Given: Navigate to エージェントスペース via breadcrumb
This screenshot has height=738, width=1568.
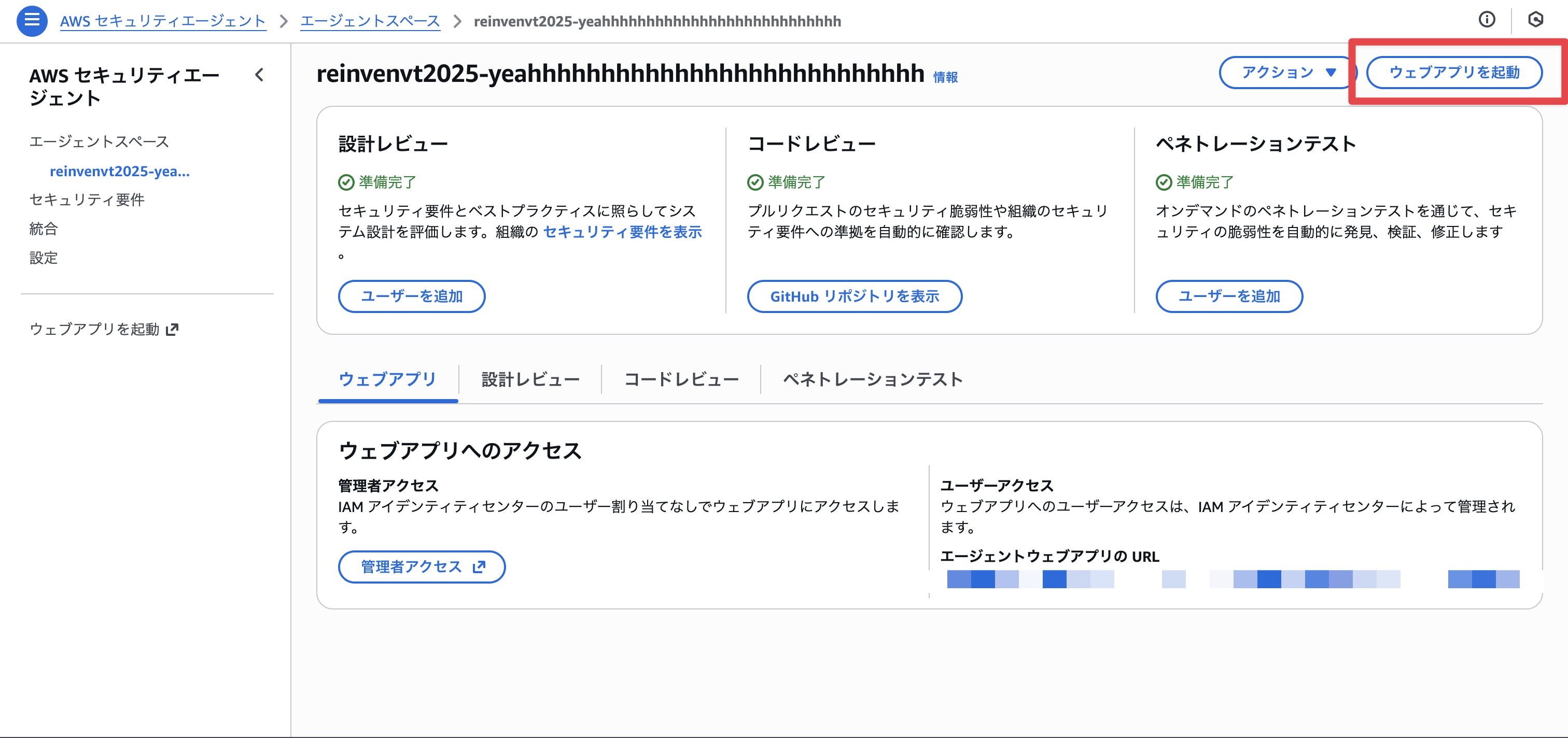Looking at the screenshot, I should [369, 20].
